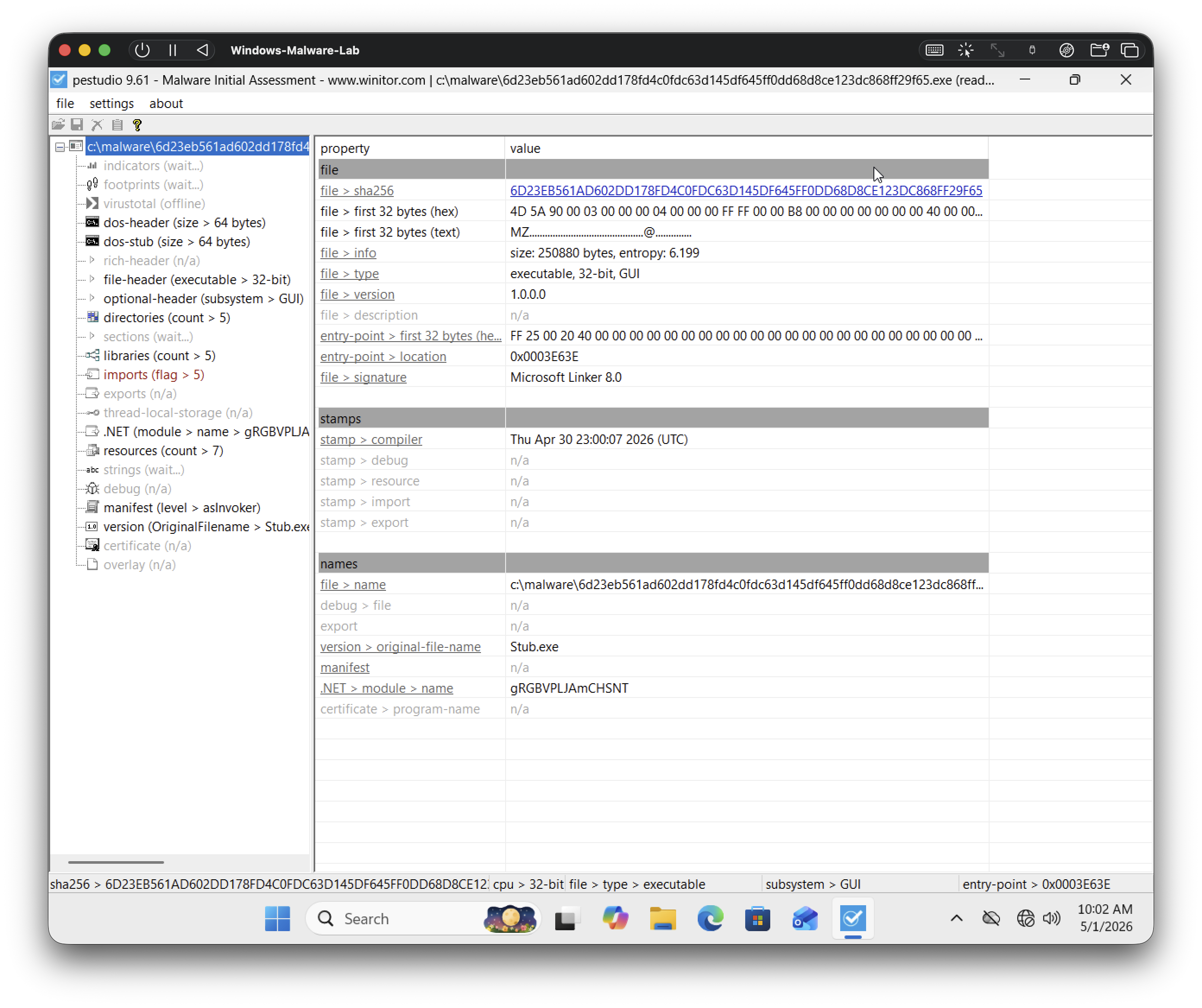This screenshot has height=1008, width=1202.
Task: Click the save toolbar icon in pestudio
Action: tap(77, 125)
